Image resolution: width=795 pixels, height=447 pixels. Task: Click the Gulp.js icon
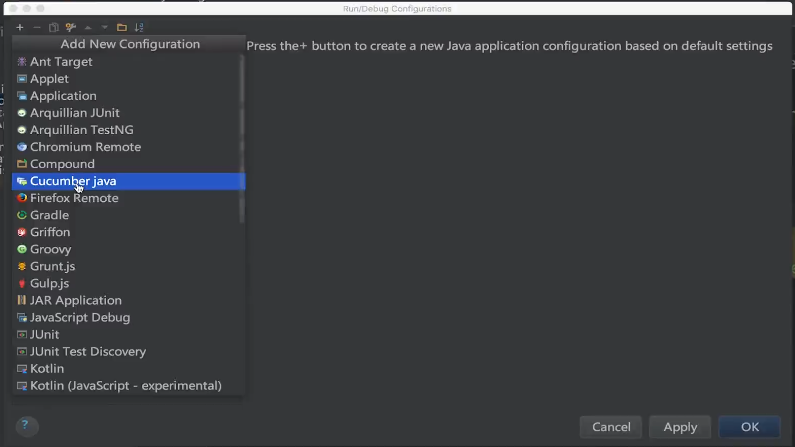coord(22,283)
